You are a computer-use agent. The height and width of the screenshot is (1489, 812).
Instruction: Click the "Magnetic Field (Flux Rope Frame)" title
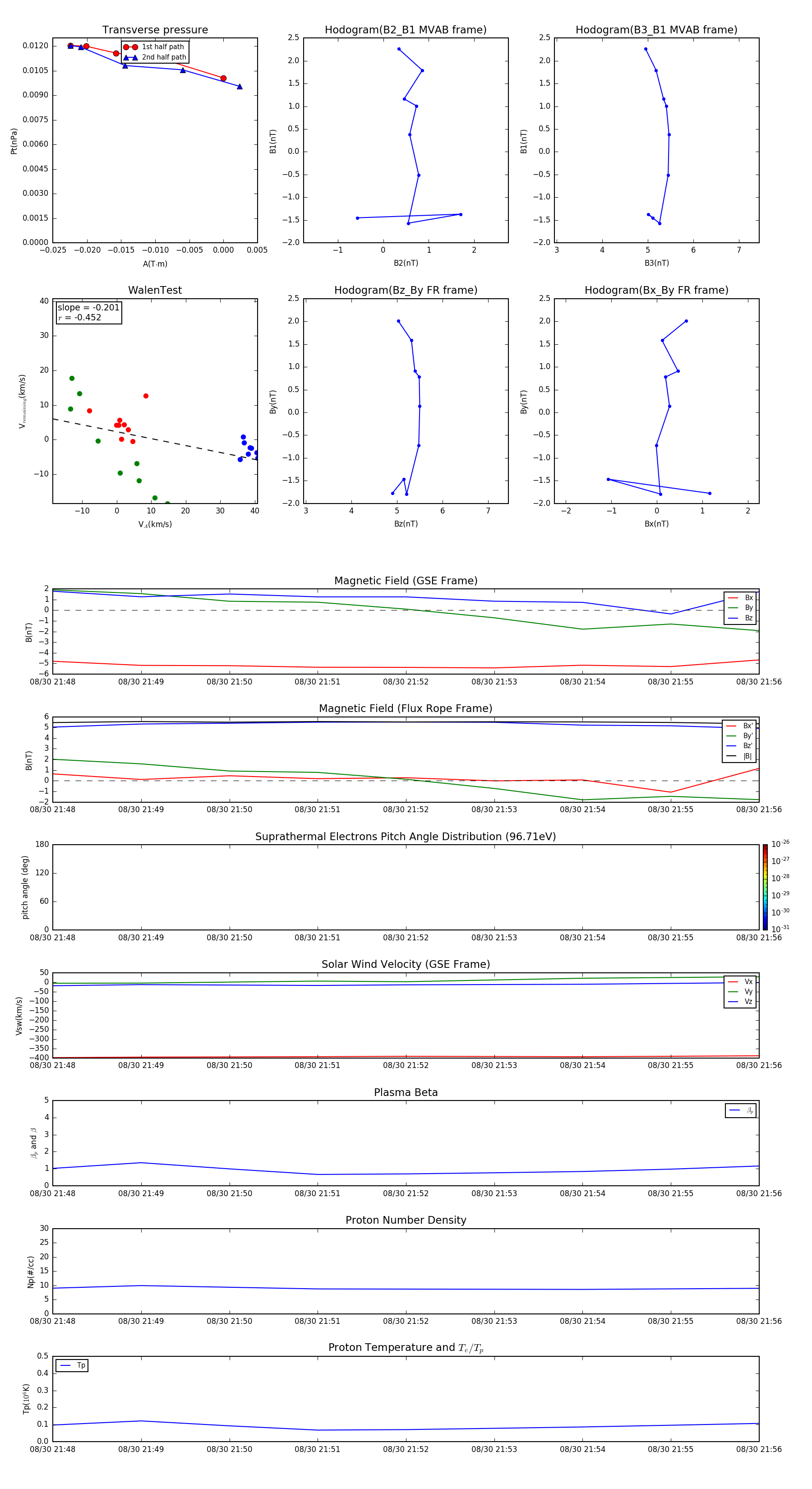[x=406, y=709]
